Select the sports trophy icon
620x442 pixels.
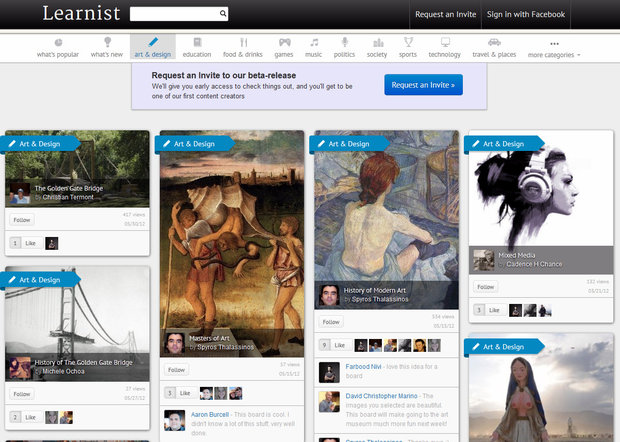tap(407, 42)
